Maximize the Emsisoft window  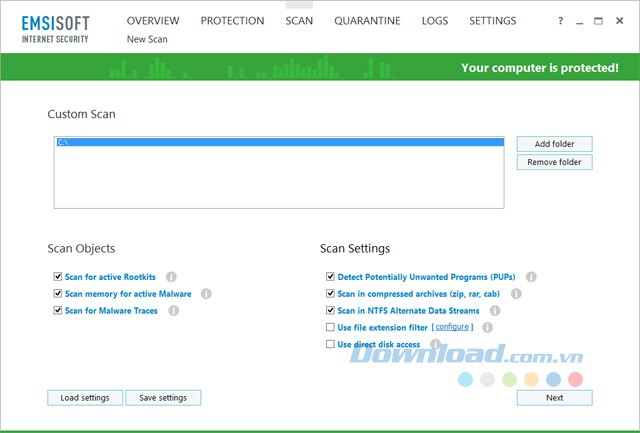point(598,21)
